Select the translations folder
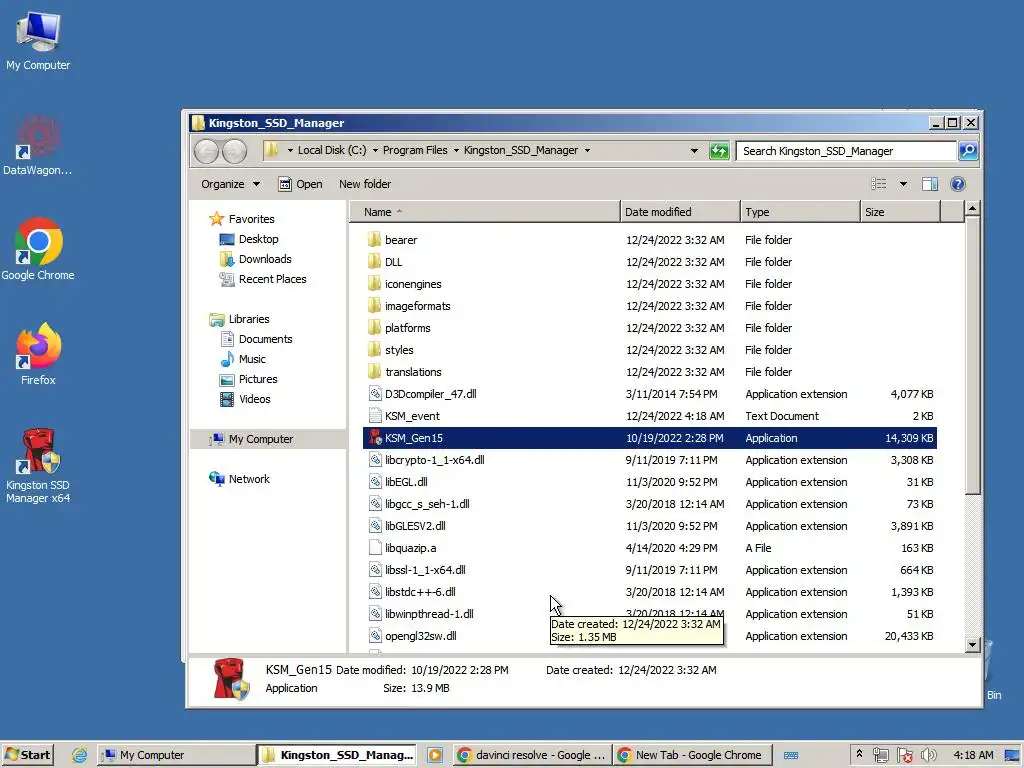Screen dimensions: 1024x768 649,372
